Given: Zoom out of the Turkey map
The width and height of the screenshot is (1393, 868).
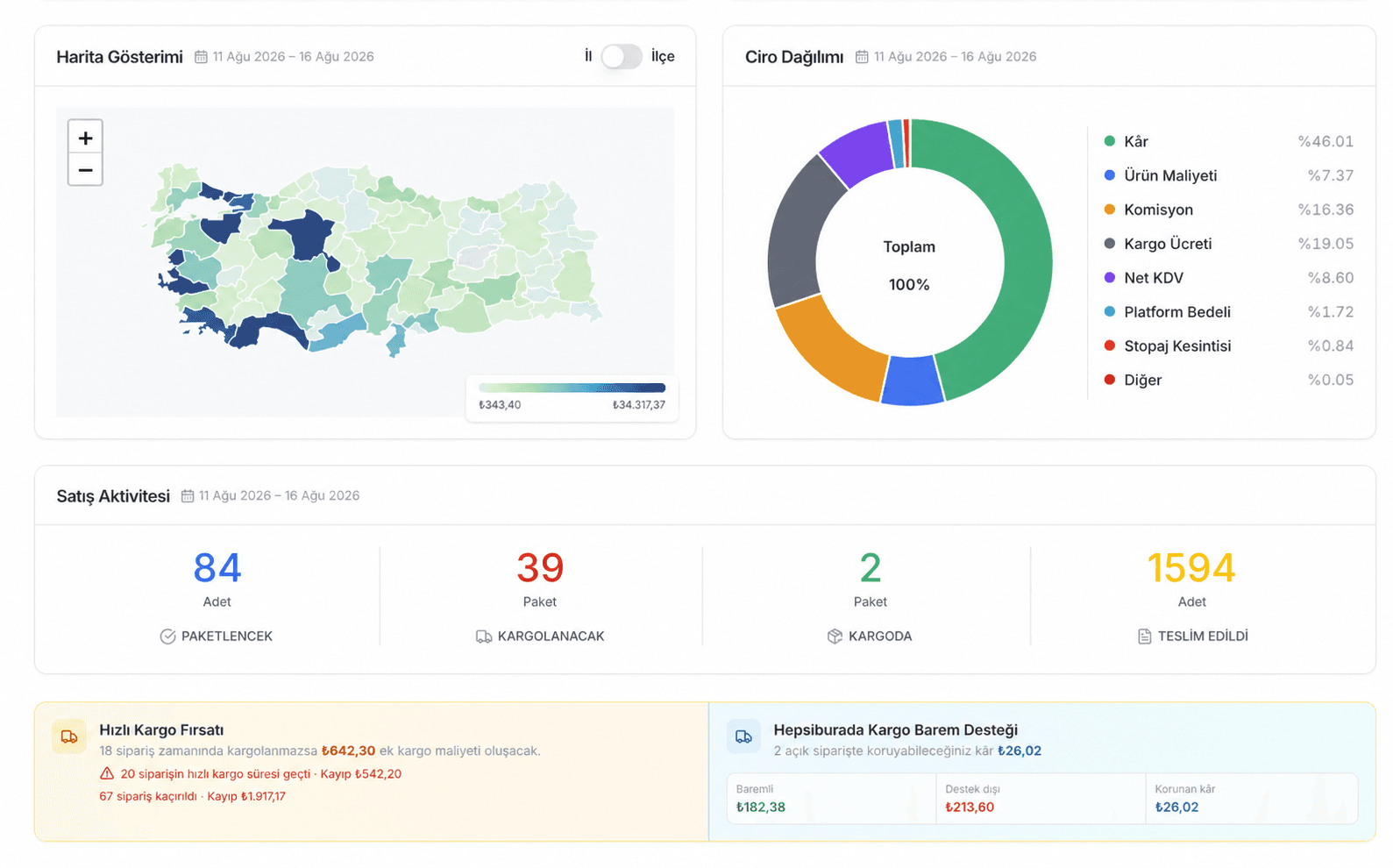Looking at the screenshot, I should pos(85,169).
